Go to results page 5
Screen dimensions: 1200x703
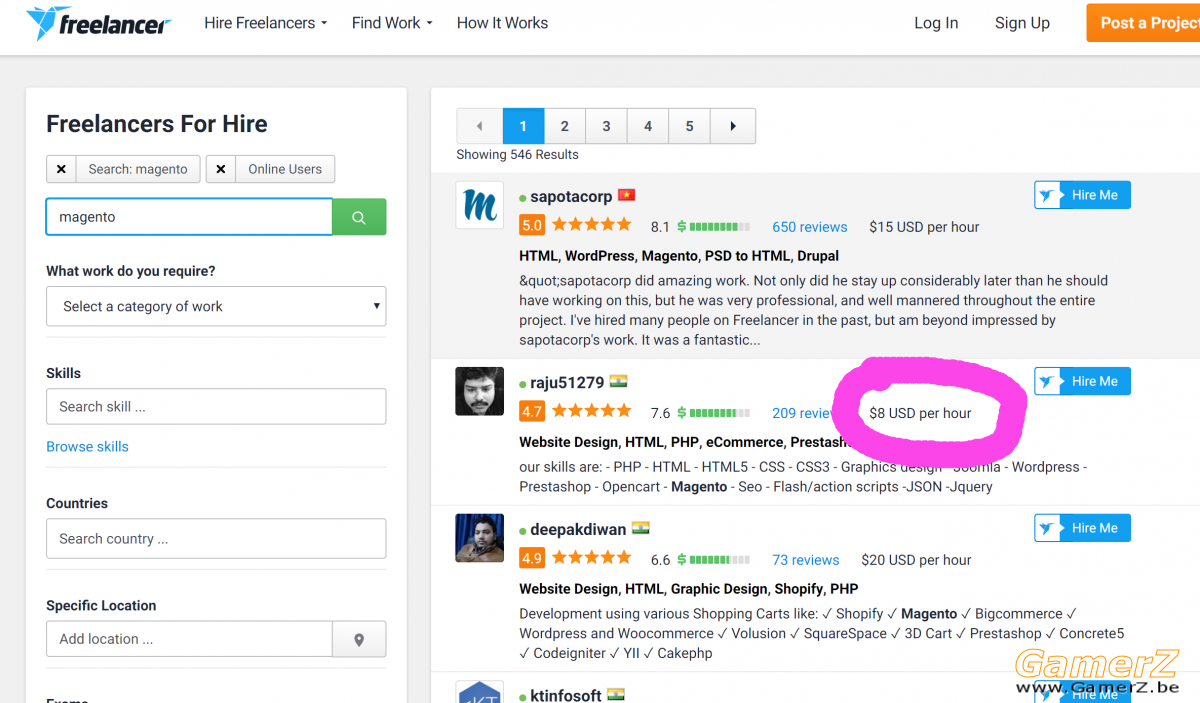pyautogui.click(x=689, y=126)
